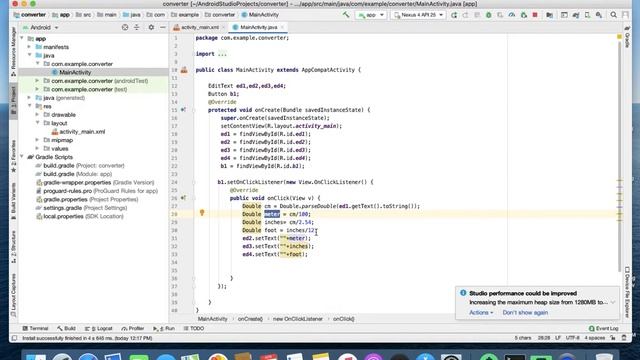Viewport: 640px width, 360px height.
Task: Open the Android project view dropdown
Action: point(40,27)
